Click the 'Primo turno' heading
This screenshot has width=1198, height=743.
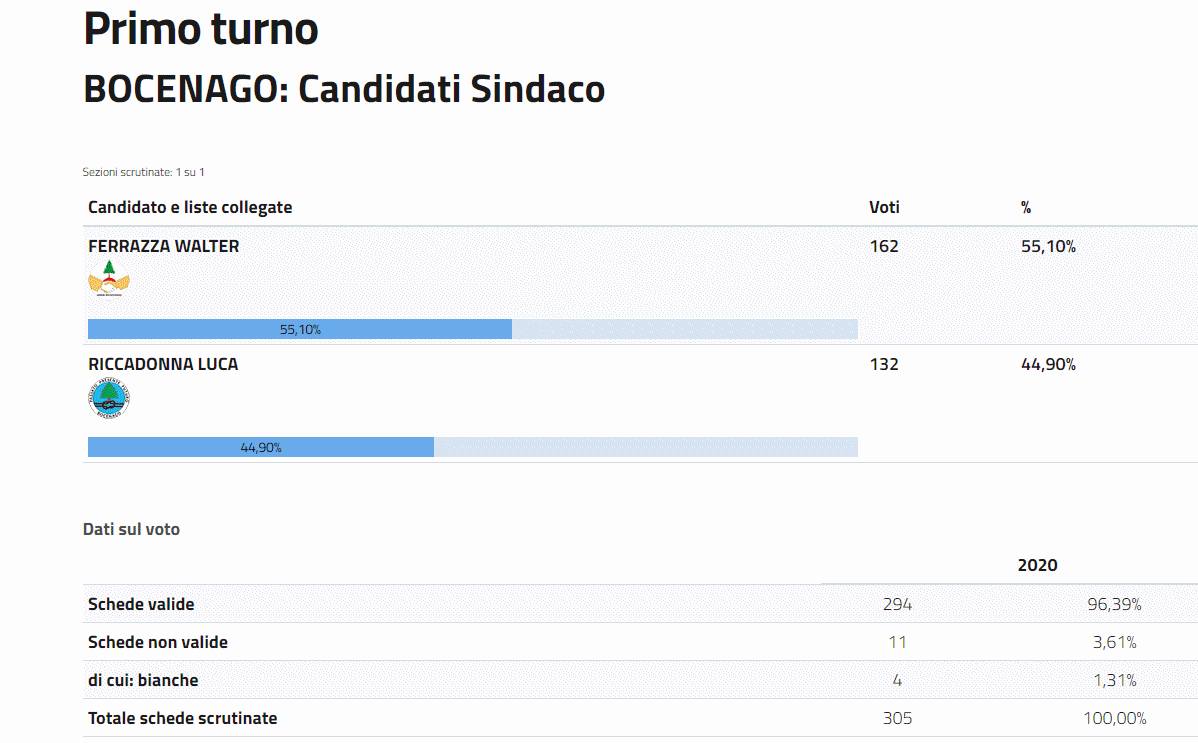[201, 29]
